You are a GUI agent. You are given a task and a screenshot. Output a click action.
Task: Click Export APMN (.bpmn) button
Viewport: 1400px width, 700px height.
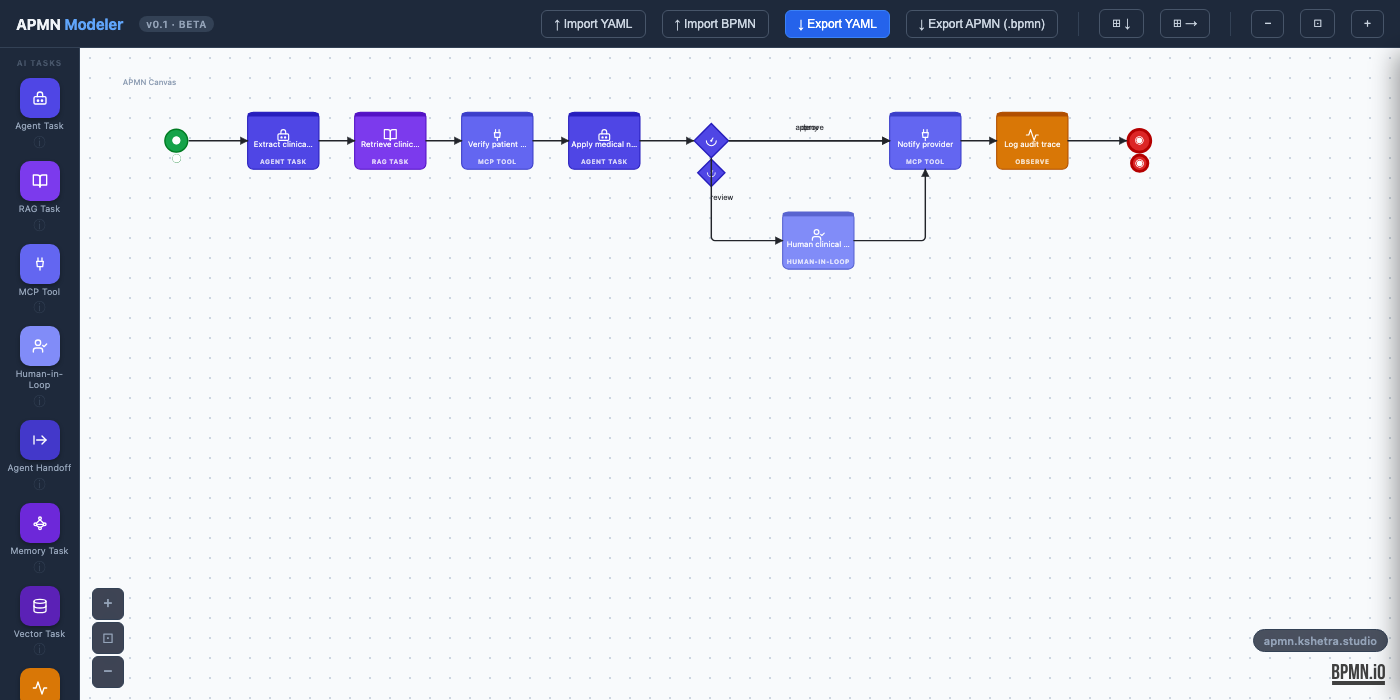tap(982, 24)
